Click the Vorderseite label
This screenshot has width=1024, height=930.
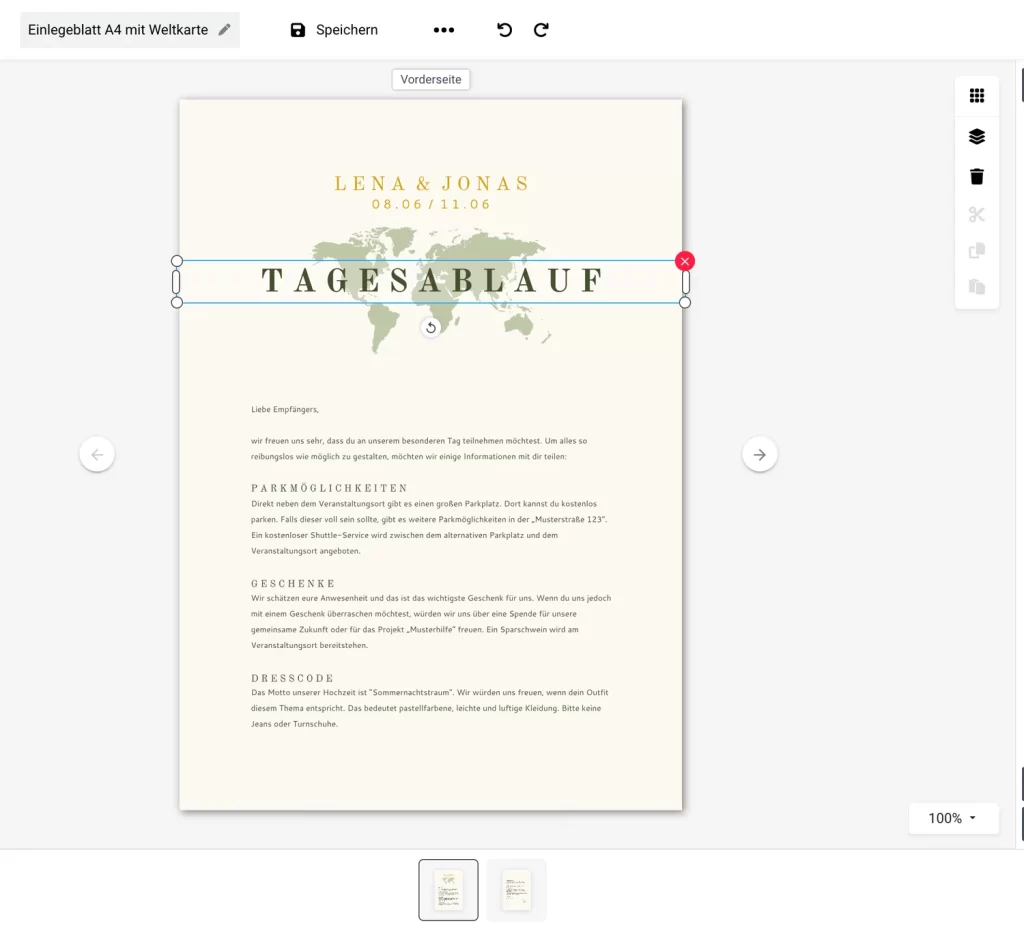point(431,79)
